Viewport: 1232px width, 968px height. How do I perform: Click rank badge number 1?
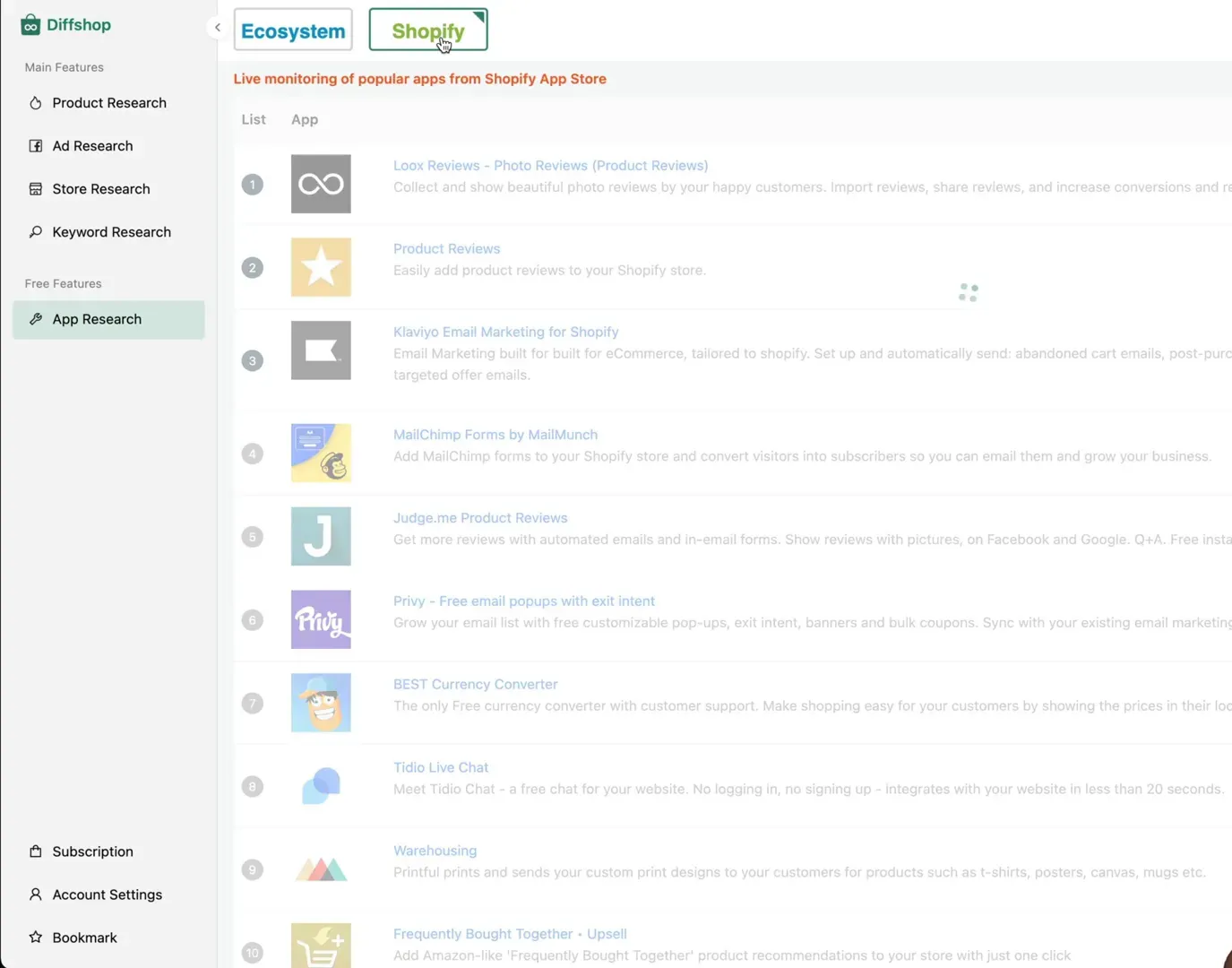253,185
